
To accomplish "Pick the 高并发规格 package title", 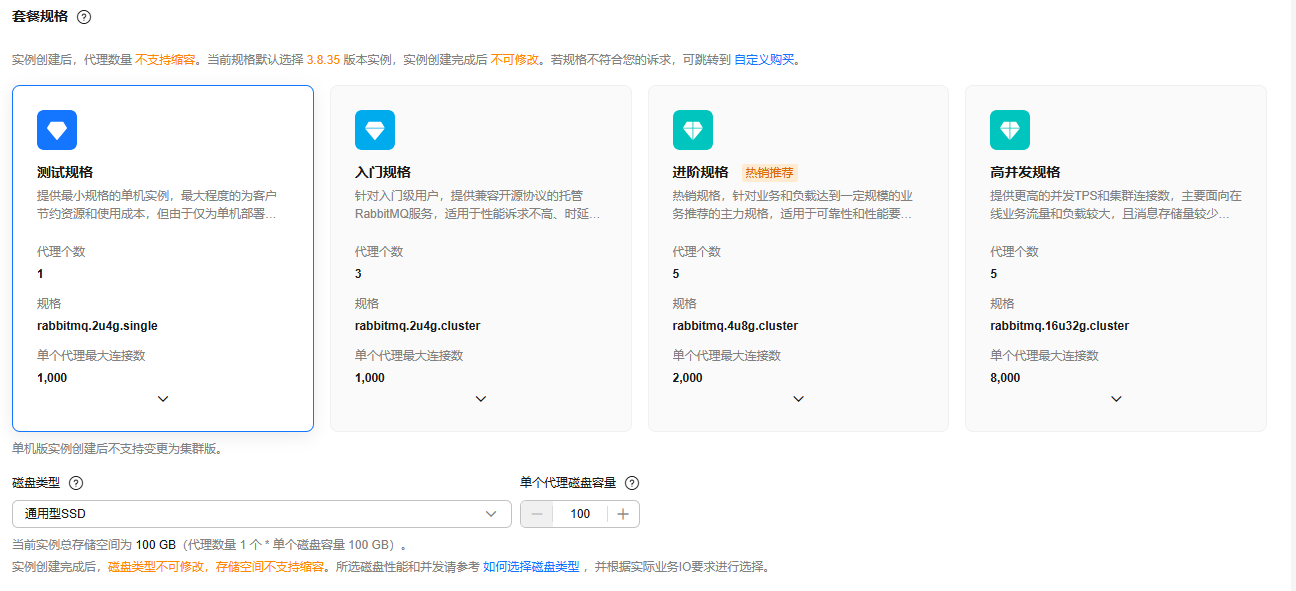I will 1025,172.
